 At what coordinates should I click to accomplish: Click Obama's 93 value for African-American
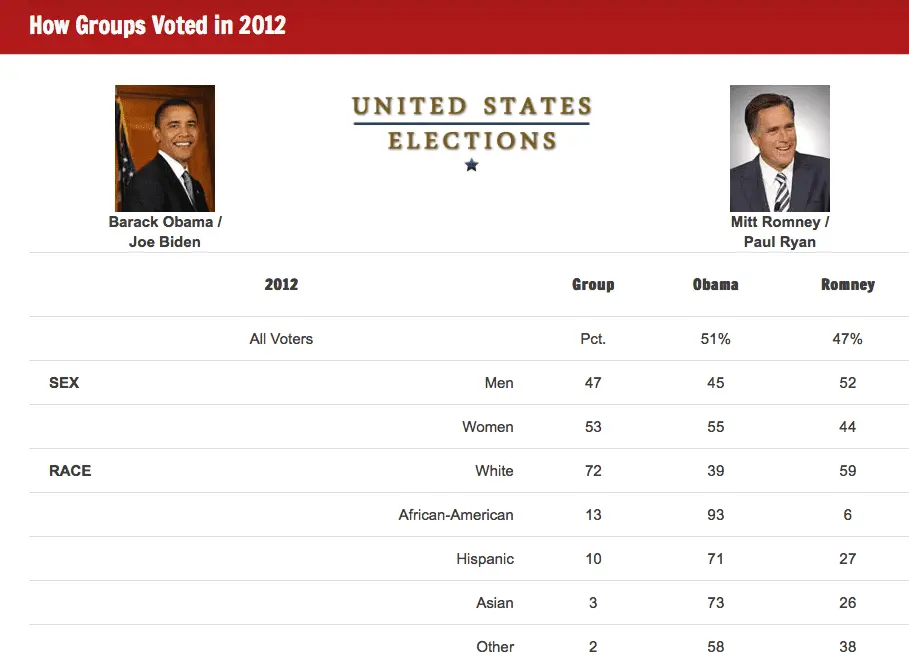pyautogui.click(x=715, y=515)
